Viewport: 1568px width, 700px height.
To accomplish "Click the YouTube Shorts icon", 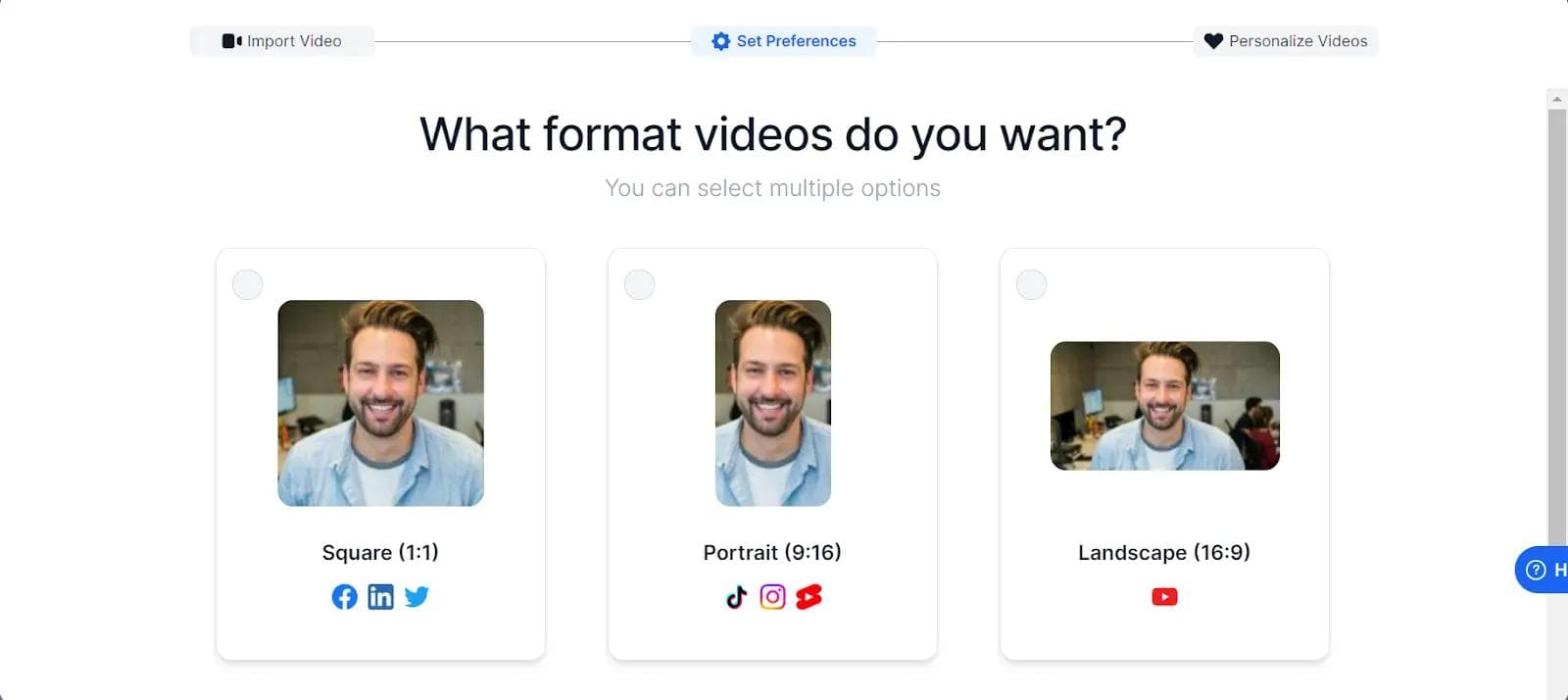I will click(x=808, y=596).
